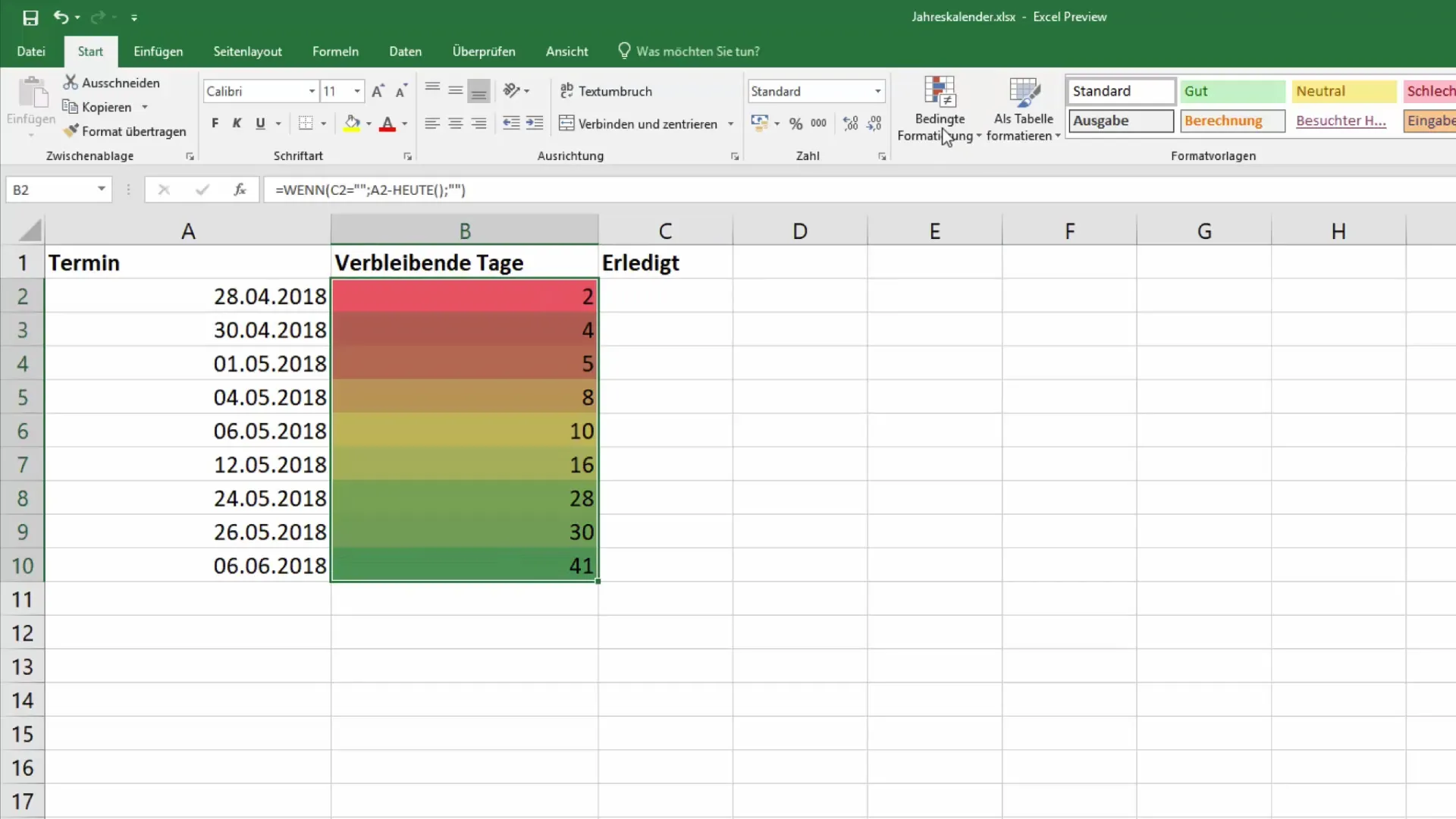Open the font size 11 dropdown
The image size is (1456, 819).
(357, 91)
